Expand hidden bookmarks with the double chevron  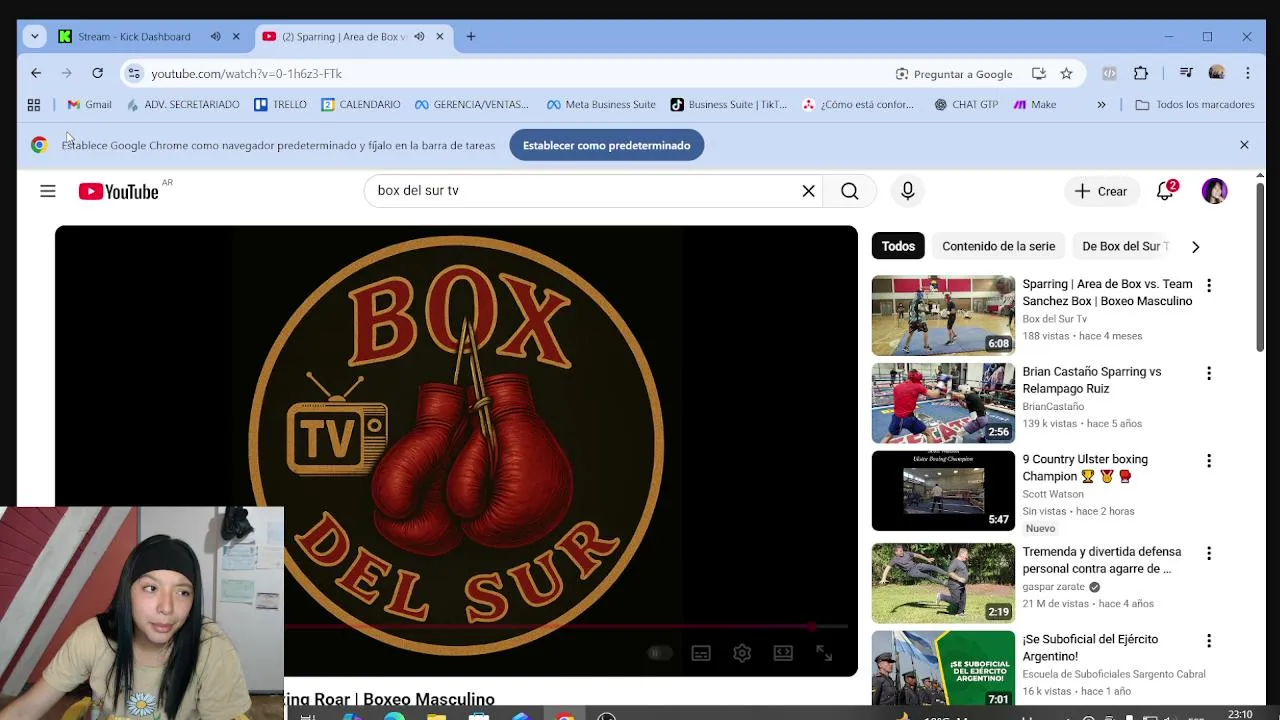1101,104
